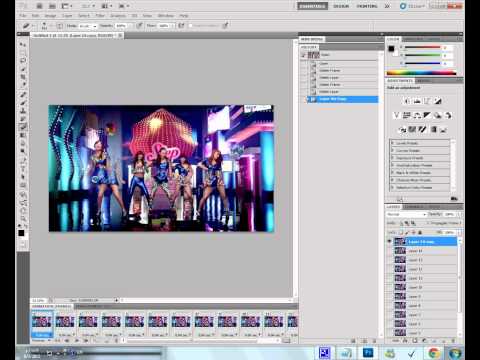Switch to the Swatches tab

coord(414,39)
